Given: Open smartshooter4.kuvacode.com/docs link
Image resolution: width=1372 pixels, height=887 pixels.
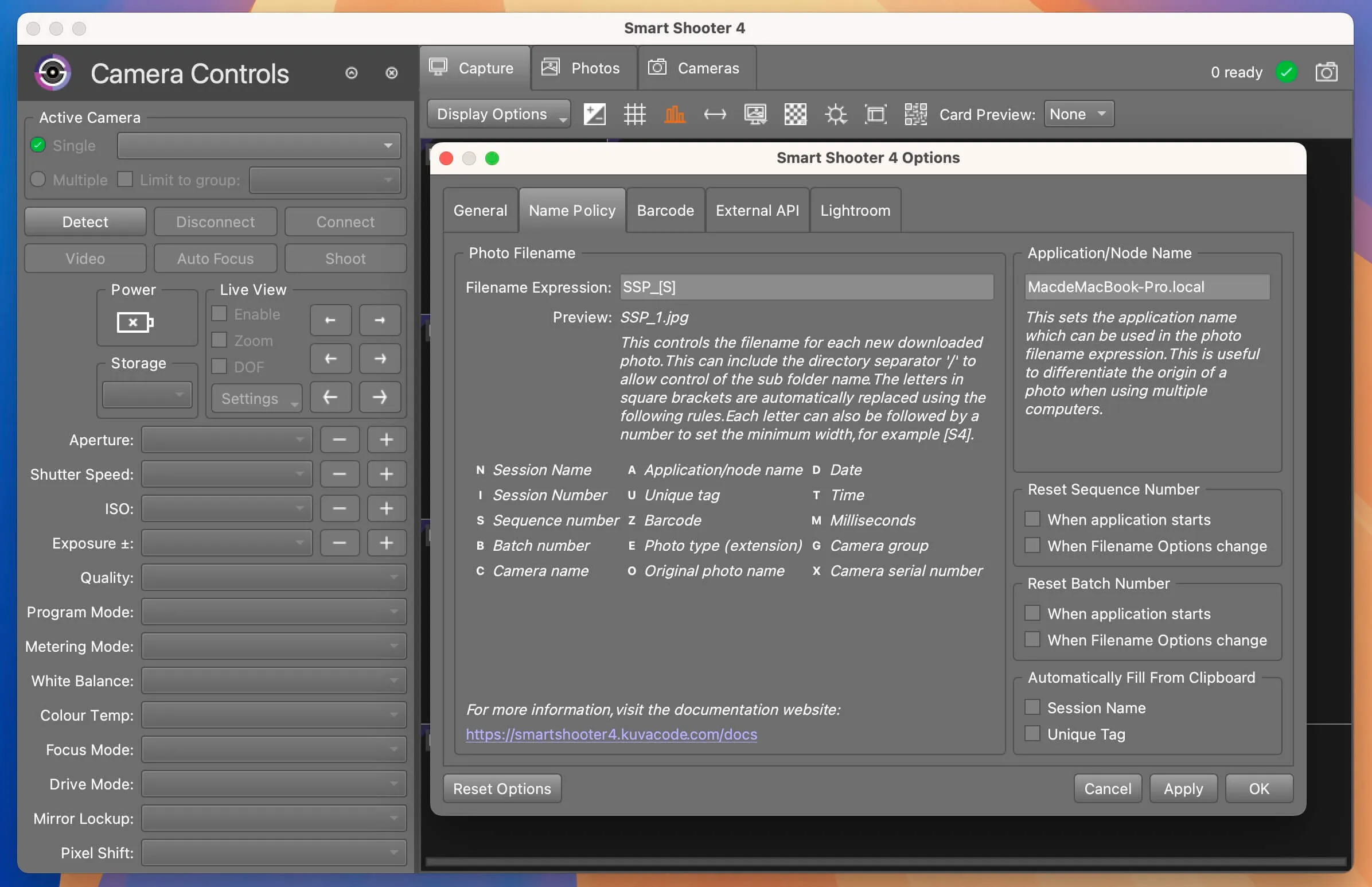Looking at the screenshot, I should (x=611, y=734).
